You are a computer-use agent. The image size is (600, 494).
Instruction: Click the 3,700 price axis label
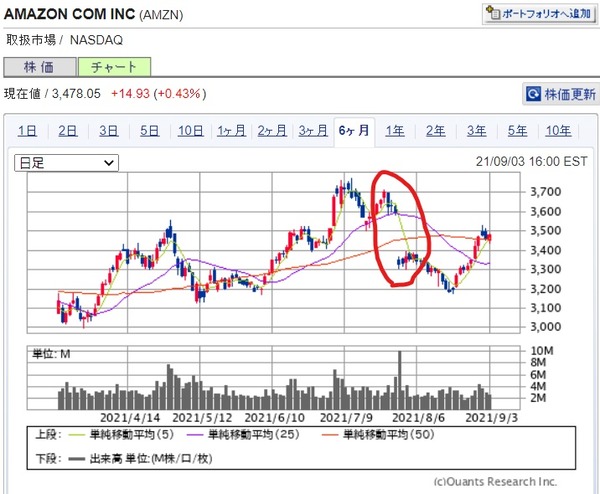click(x=546, y=192)
